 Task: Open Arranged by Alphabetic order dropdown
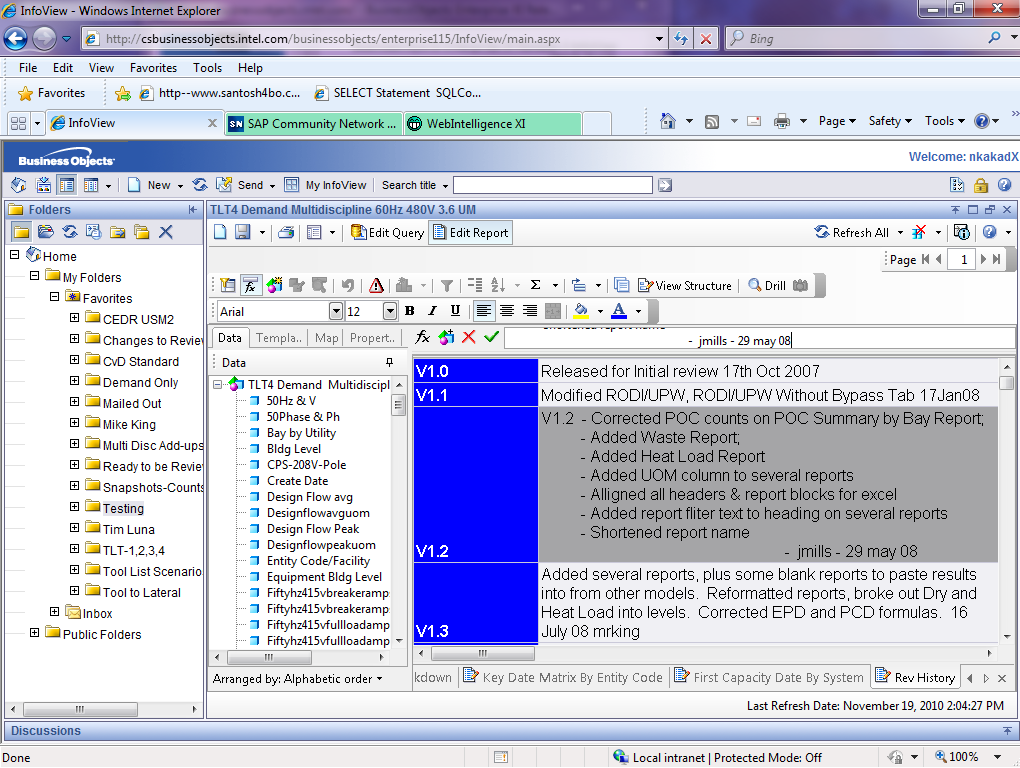pos(297,679)
